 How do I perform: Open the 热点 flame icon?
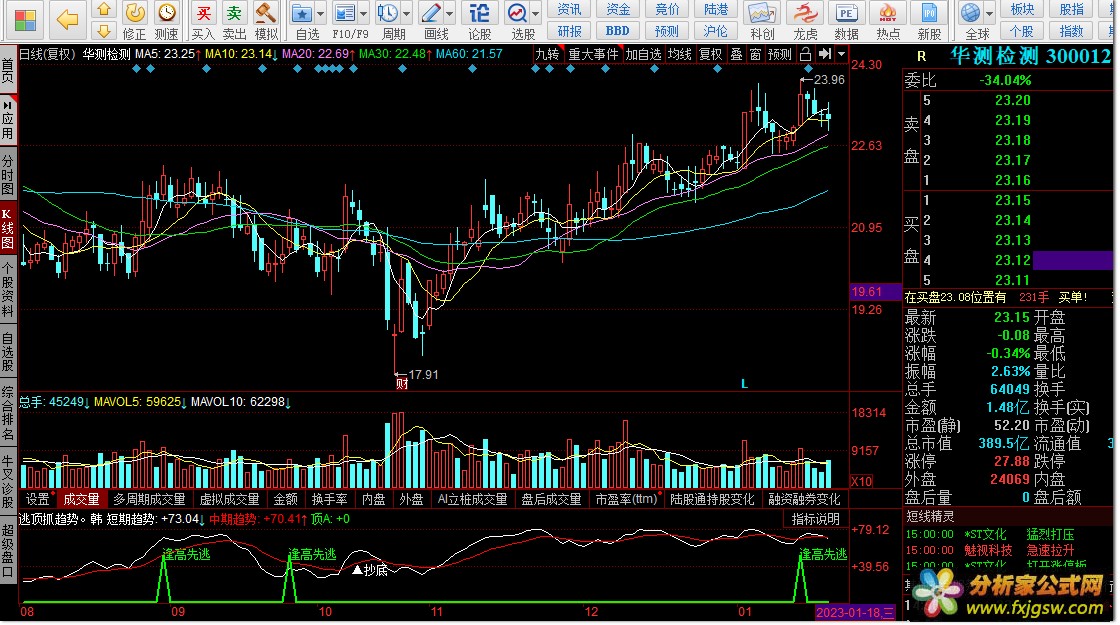coord(888,13)
